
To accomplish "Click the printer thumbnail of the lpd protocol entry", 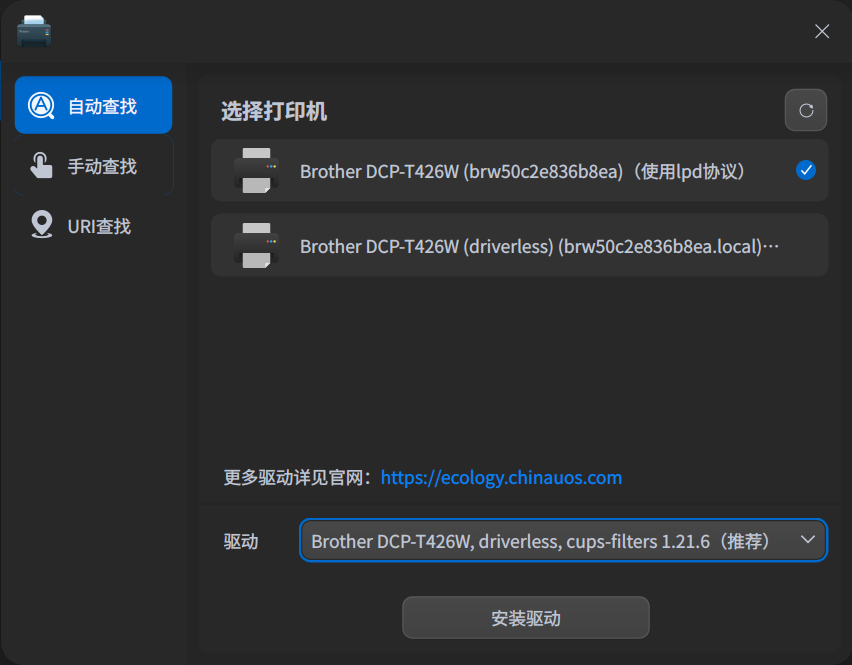I will [x=255, y=171].
